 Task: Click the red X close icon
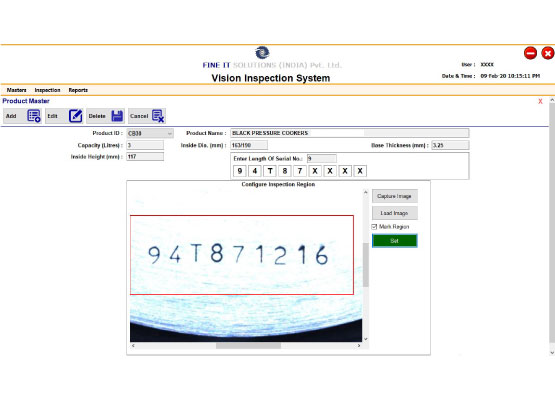click(548, 53)
